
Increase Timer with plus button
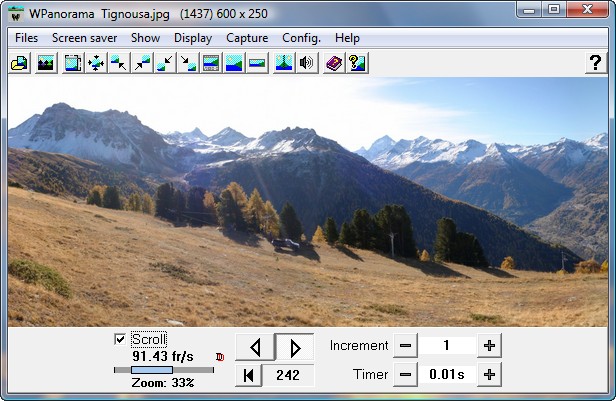point(489,375)
